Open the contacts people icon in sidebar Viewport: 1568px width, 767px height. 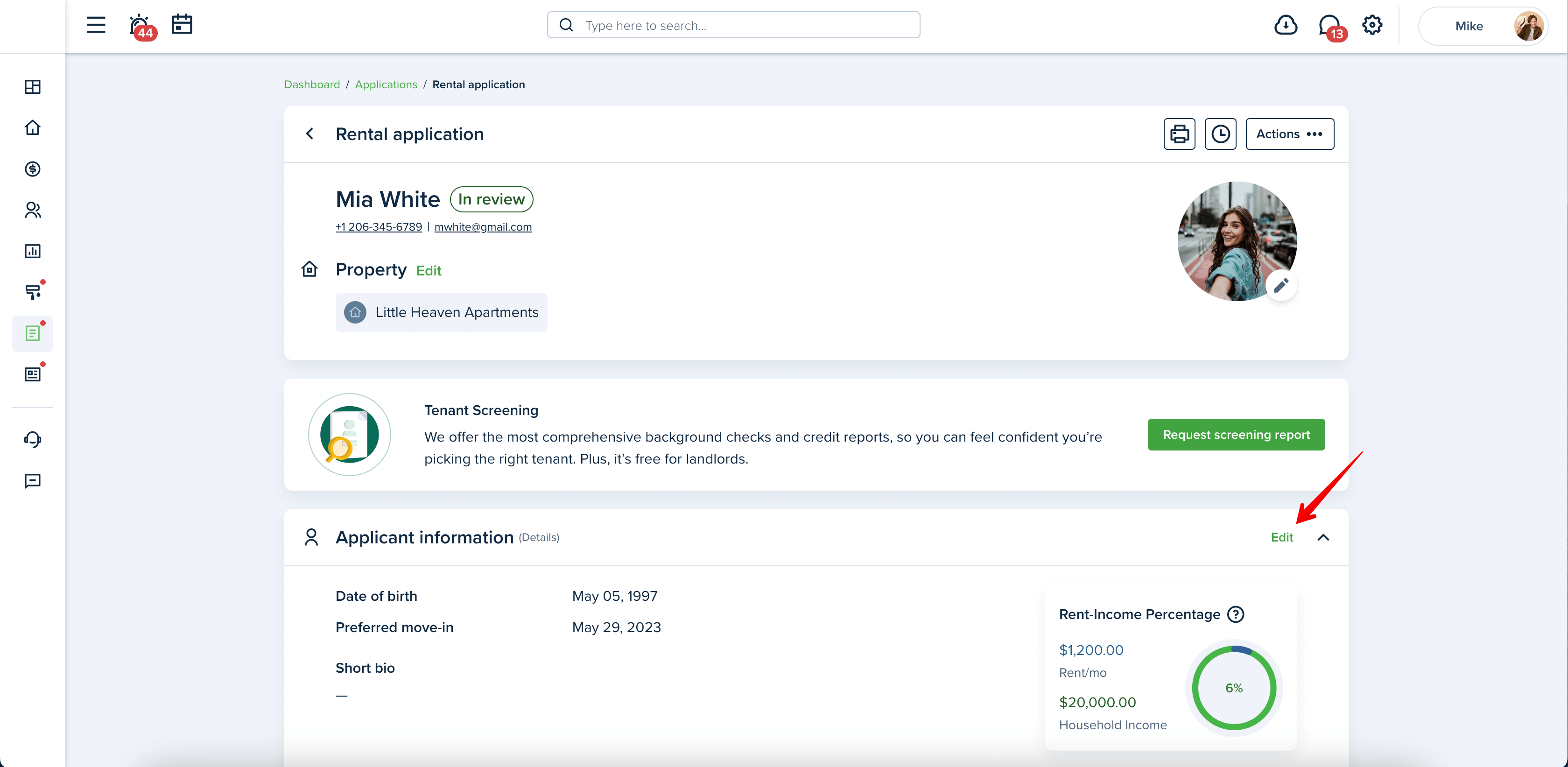pos(33,210)
